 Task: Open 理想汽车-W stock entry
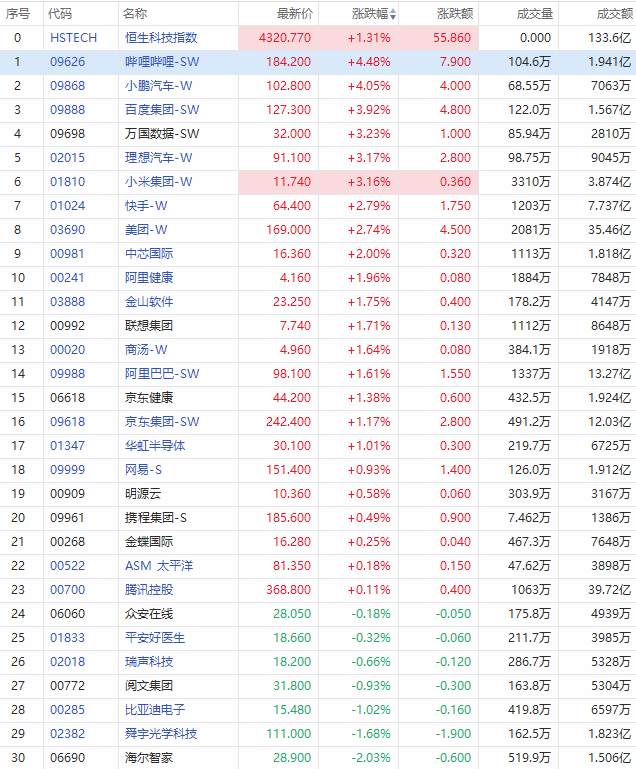pos(158,158)
